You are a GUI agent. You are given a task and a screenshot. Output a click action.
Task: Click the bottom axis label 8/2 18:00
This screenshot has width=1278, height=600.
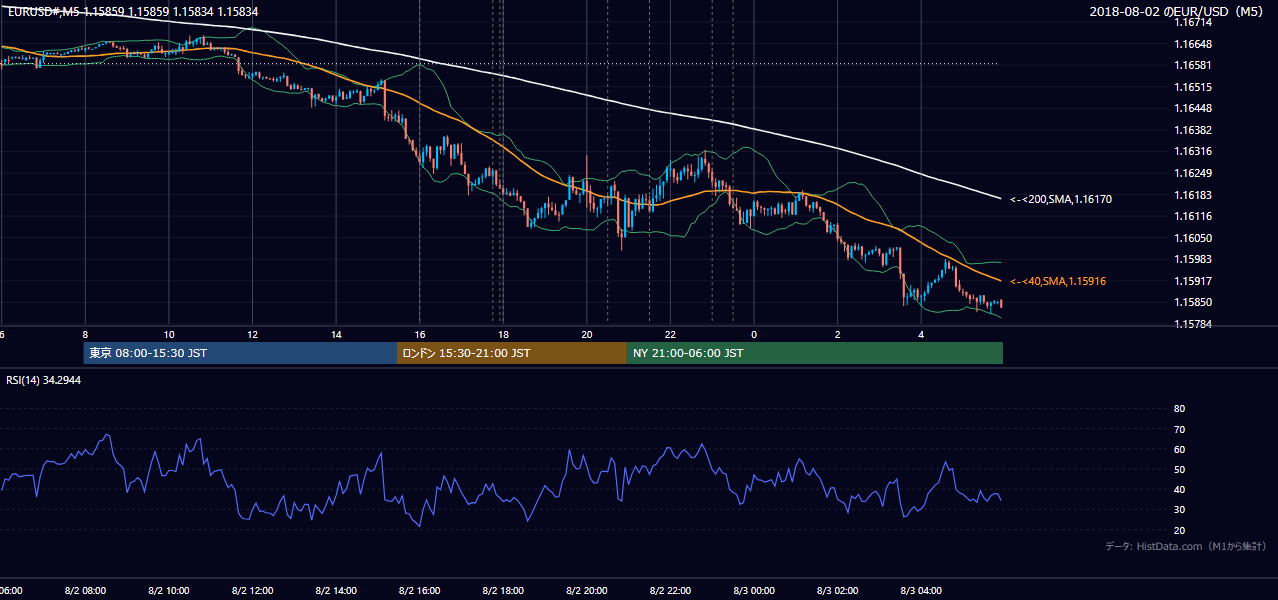point(503,590)
